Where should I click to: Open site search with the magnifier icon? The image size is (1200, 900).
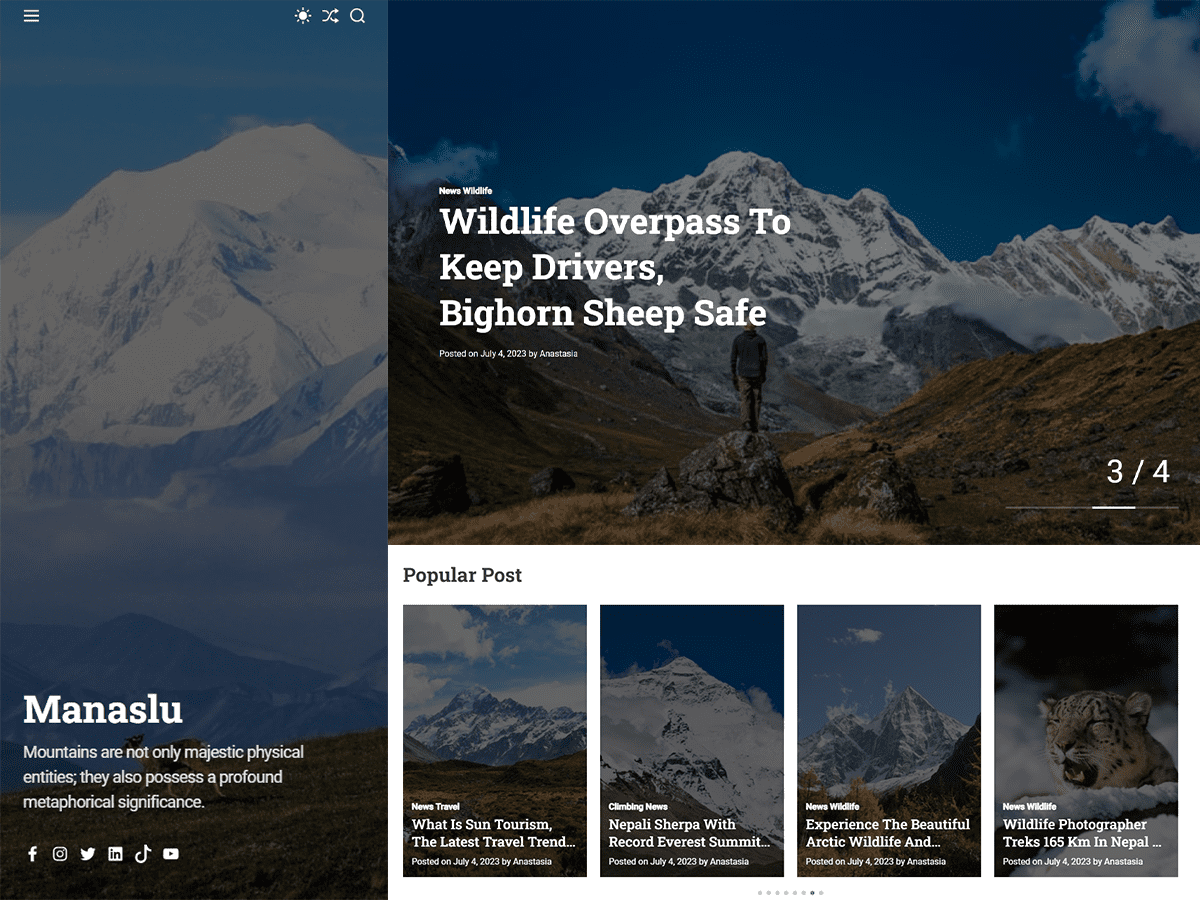point(357,16)
